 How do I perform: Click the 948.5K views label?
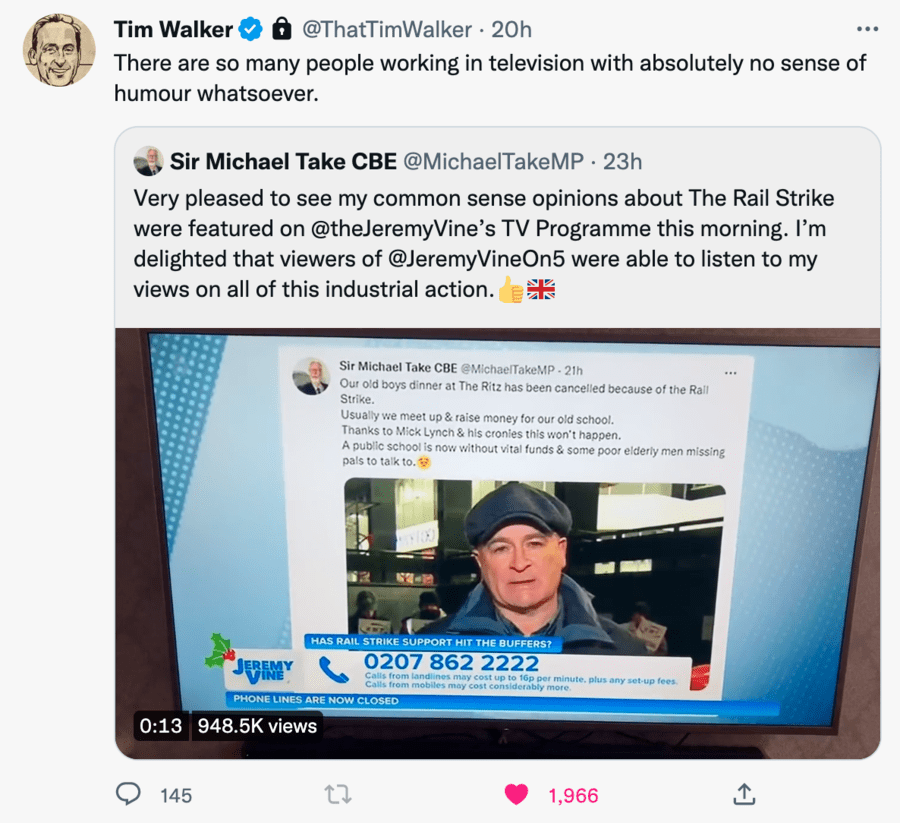pyautogui.click(x=257, y=726)
